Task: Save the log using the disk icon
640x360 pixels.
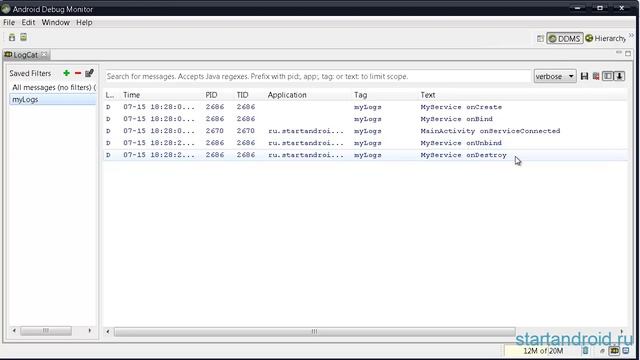Action: (584, 76)
